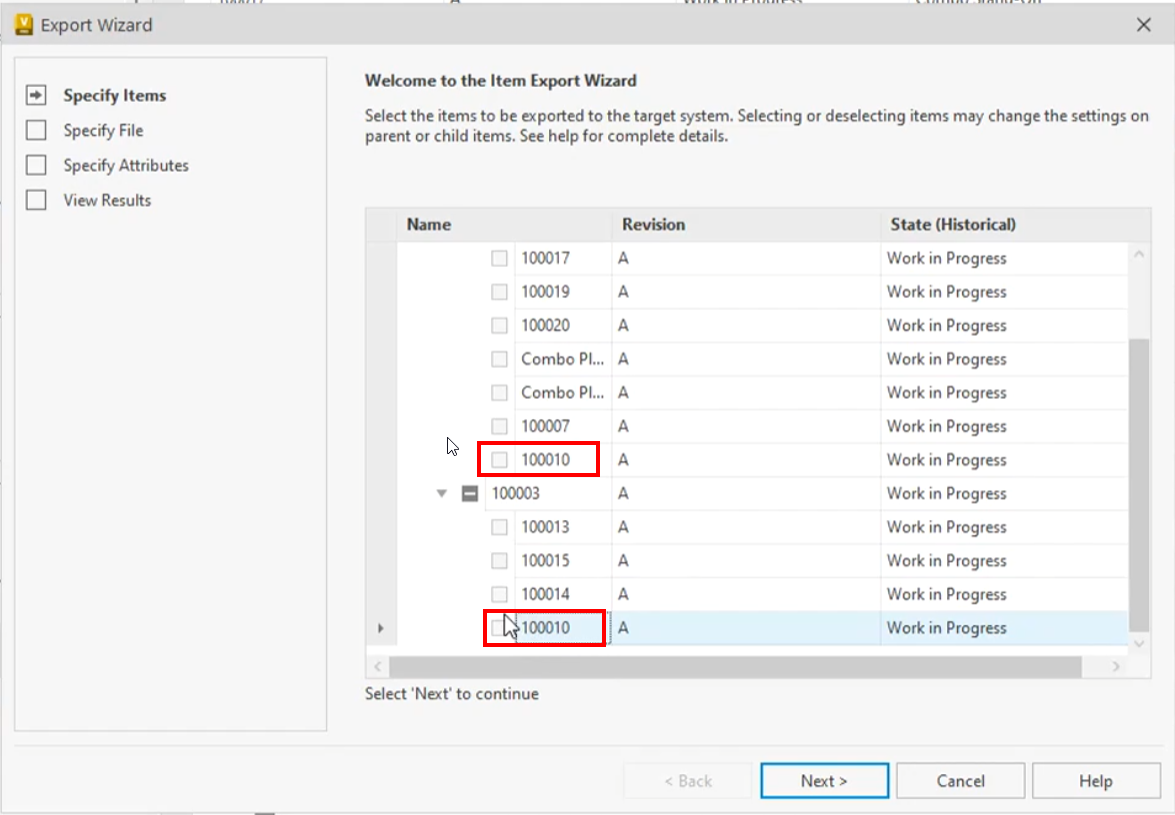Screen dimensions: 1175x815
Task: Collapse the 100003 tree node
Action: pyautogui.click(x=440, y=493)
